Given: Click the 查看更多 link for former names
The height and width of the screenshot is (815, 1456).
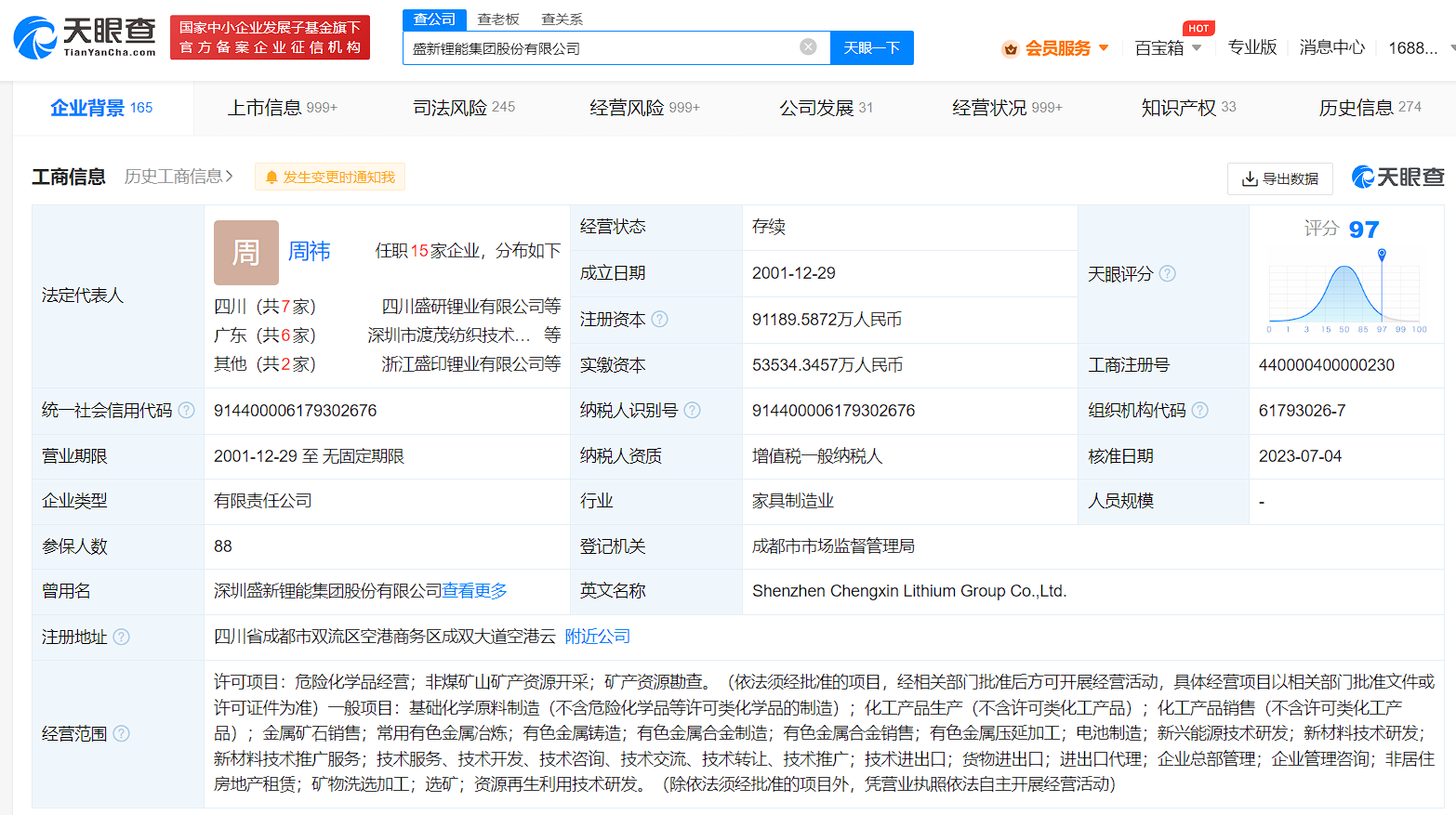Looking at the screenshot, I should point(474,591).
